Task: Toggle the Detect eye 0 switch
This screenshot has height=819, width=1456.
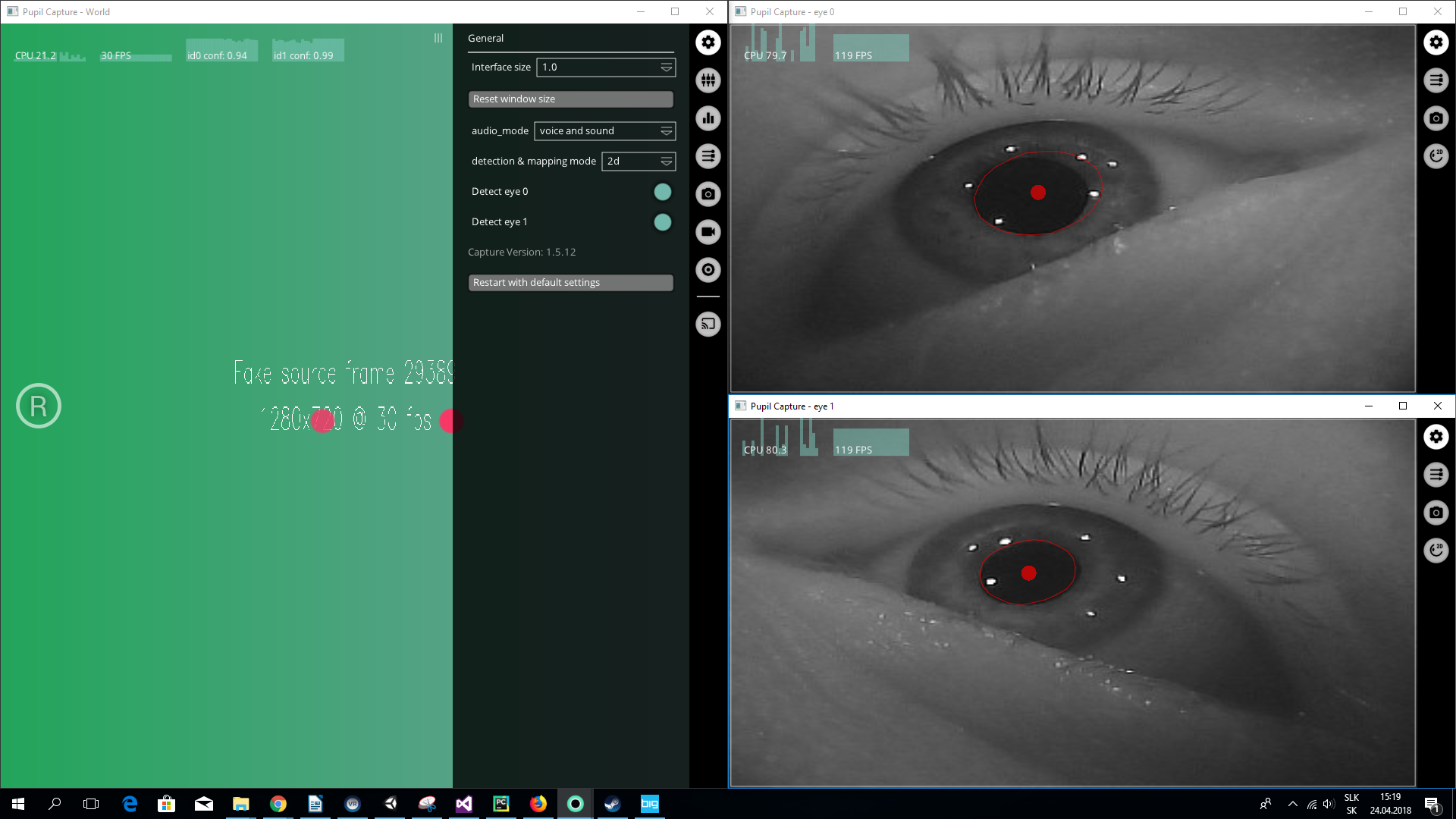Action: pyautogui.click(x=662, y=192)
